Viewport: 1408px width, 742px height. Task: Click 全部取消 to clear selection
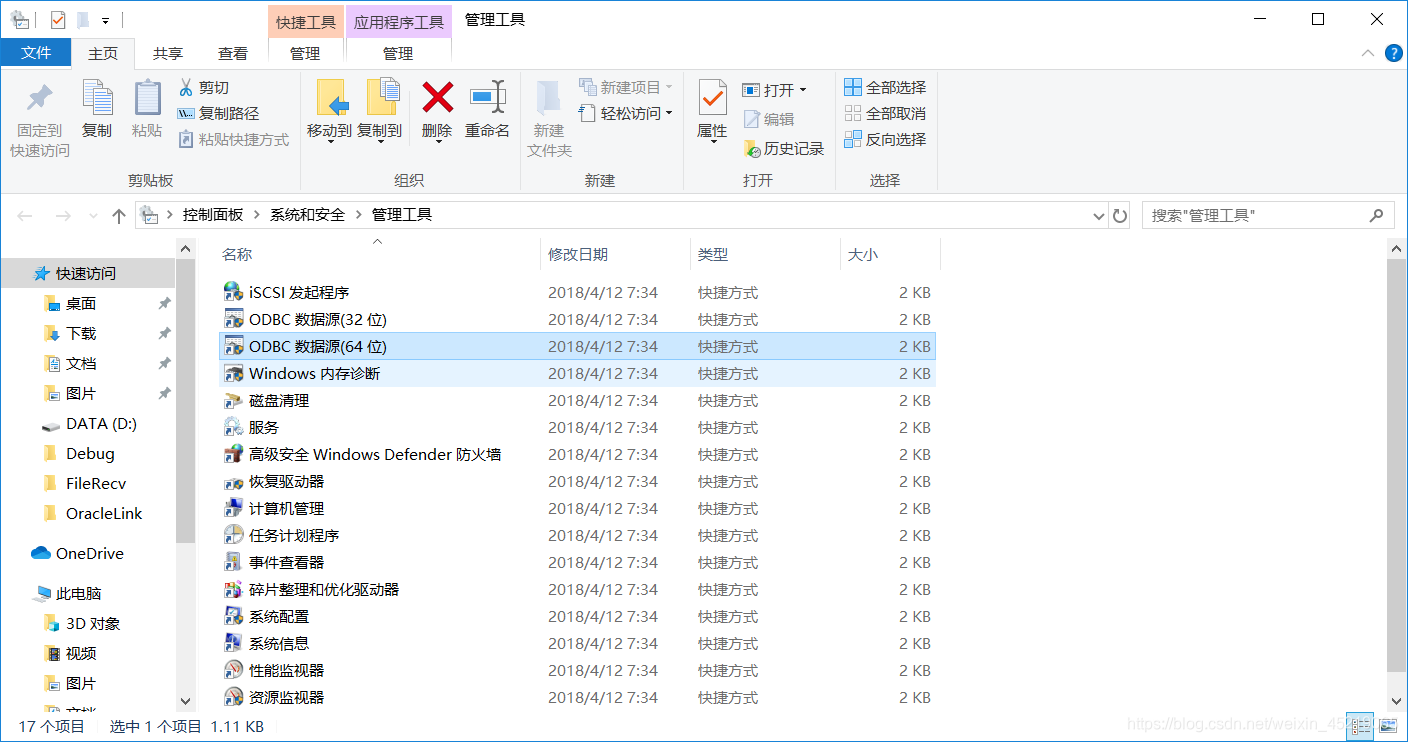pyautogui.click(x=886, y=113)
